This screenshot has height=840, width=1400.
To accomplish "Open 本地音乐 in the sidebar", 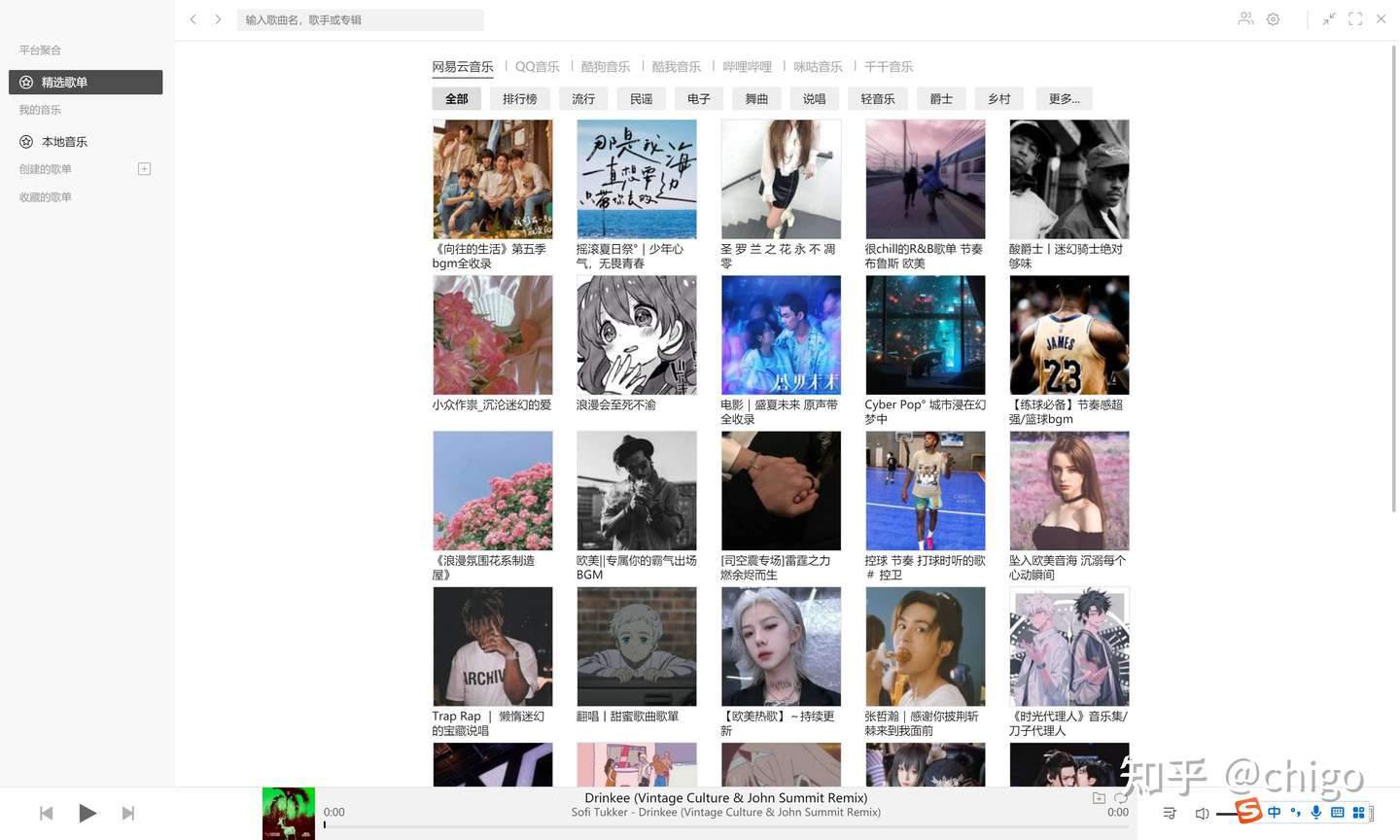I will pyautogui.click(x=86, y=142).
